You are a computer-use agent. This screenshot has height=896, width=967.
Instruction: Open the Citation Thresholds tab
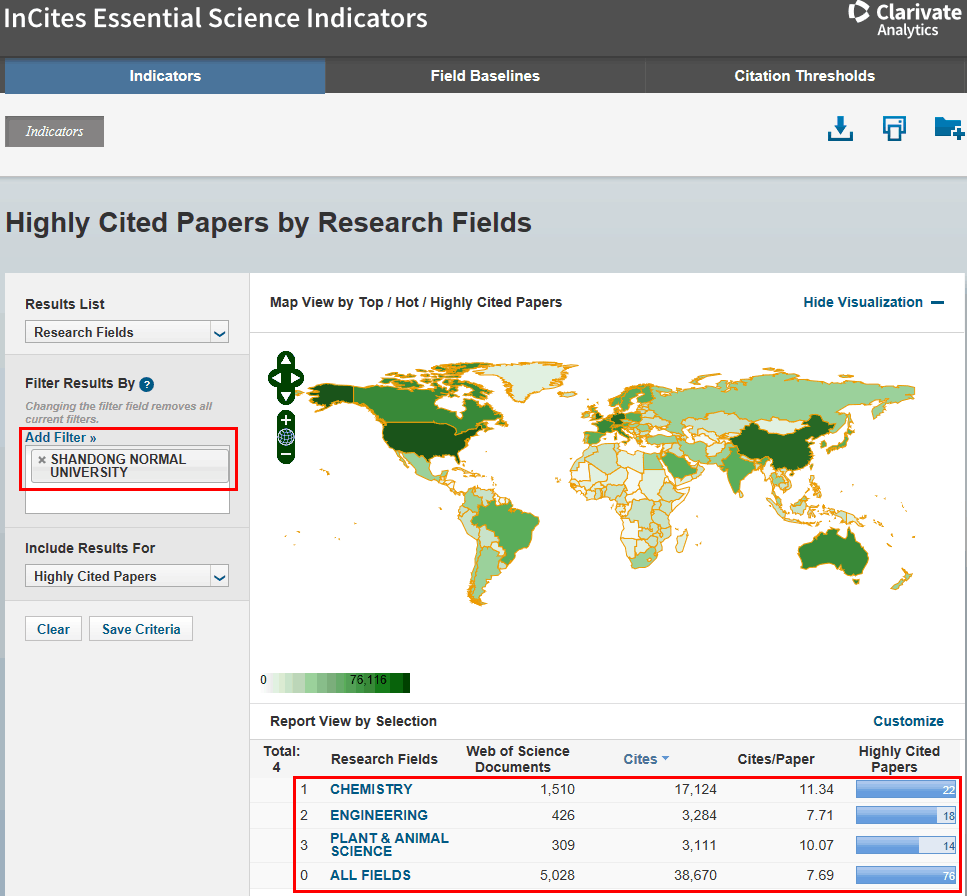click(x=804, y=76)
